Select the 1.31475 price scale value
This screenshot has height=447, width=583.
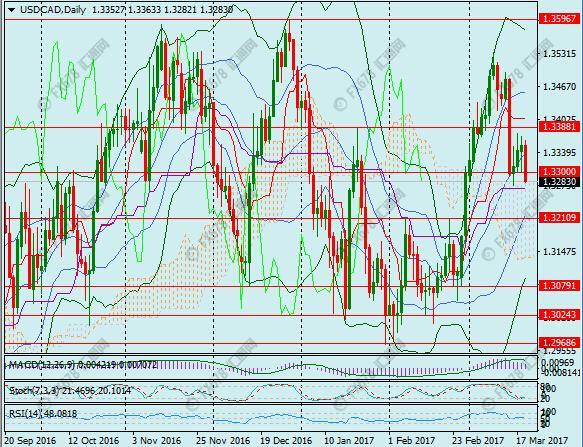click(x=560, y=252)
